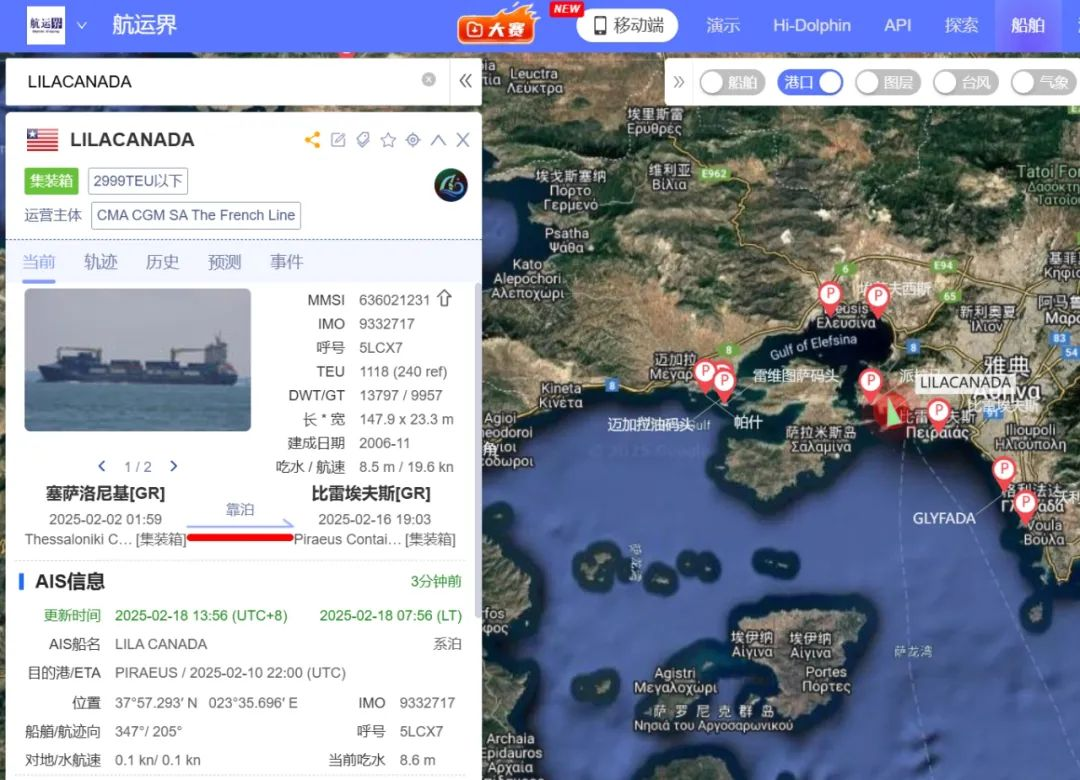This screenshot has width=1080, height=780.
Task: Click the position 37°57.293′ N text
Action: click(x=156, y=703)
